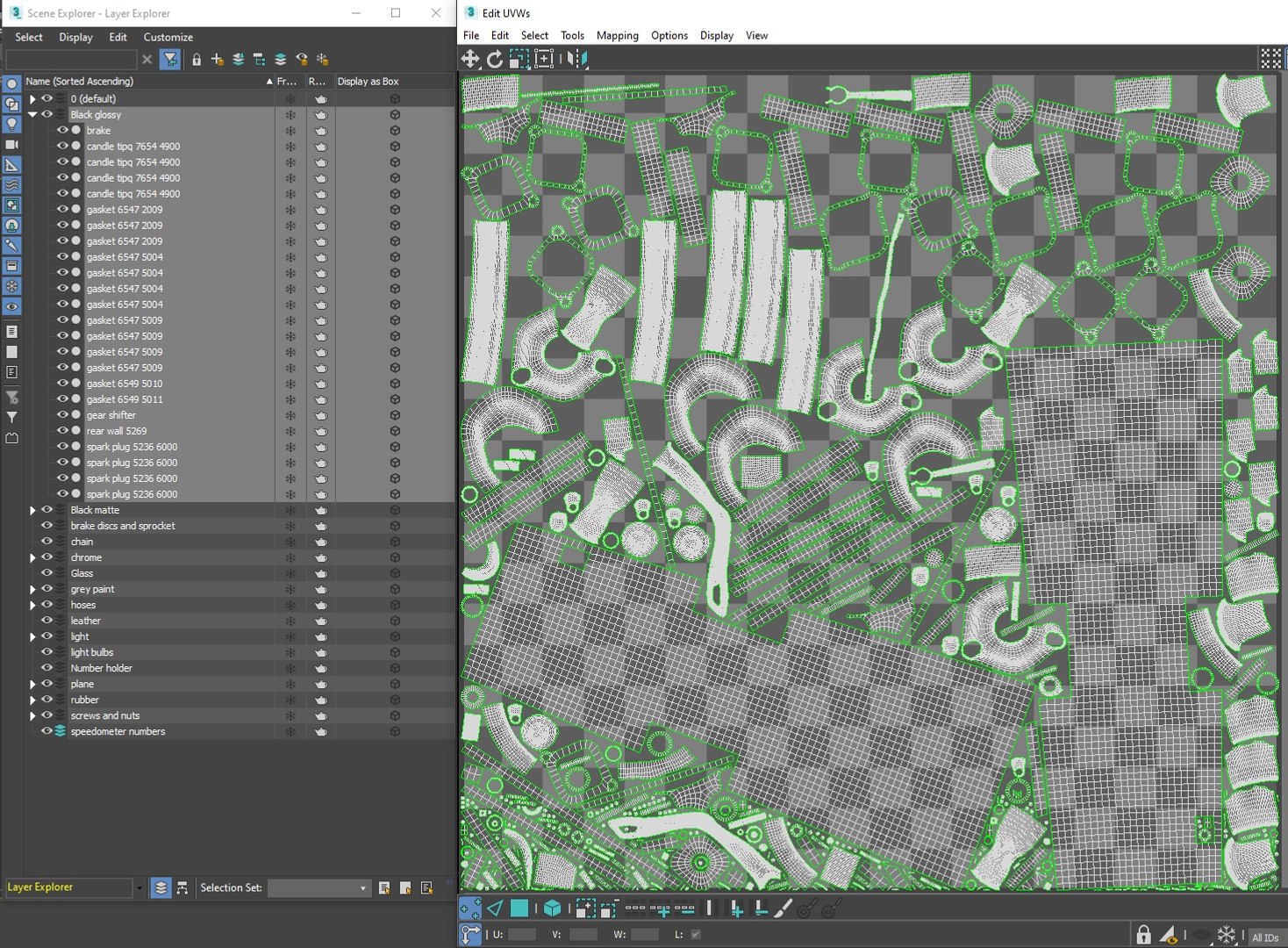Open the Mapping menu in Edit UVWs

(617, 35)
